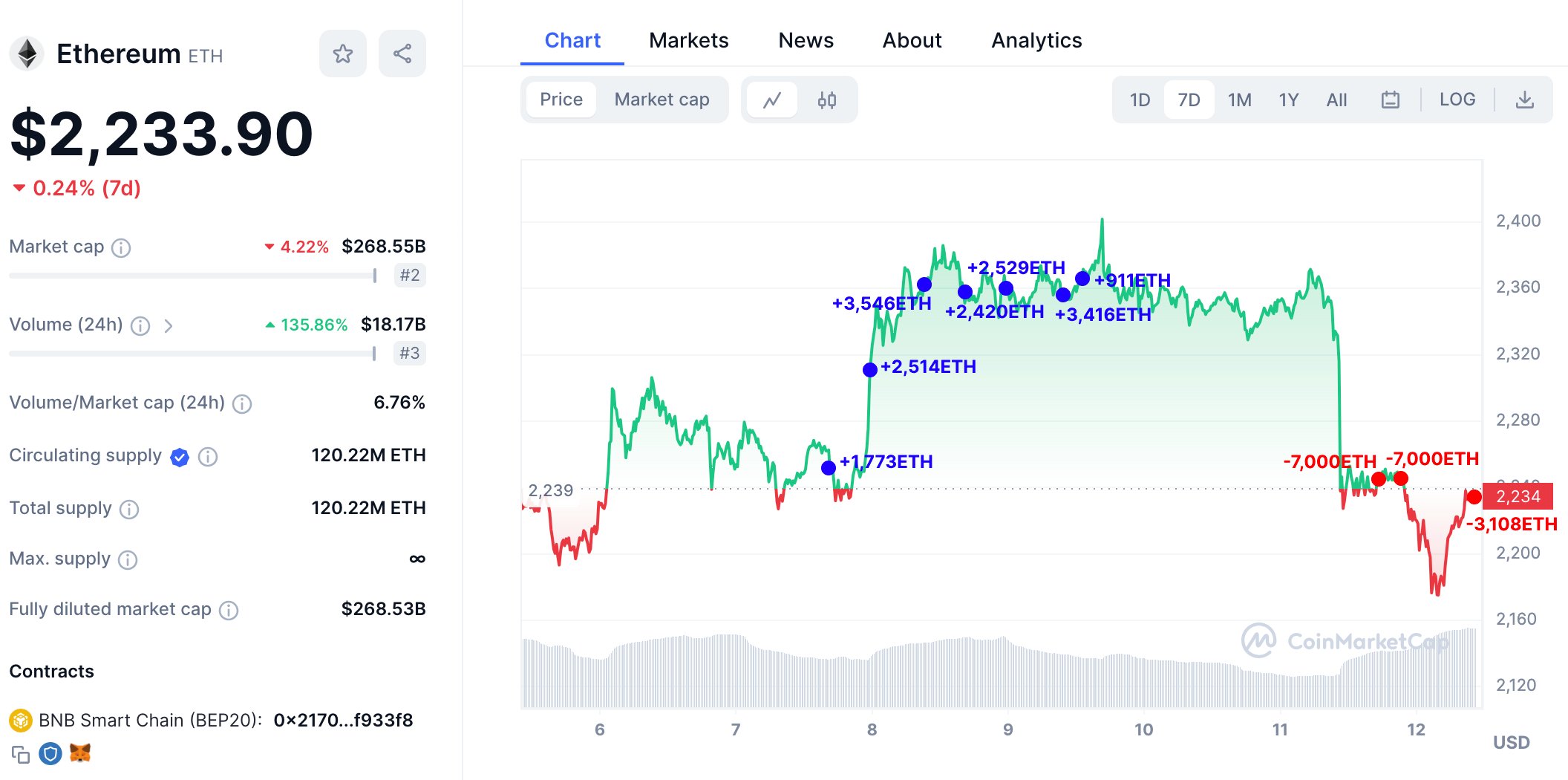
Task: Open the calendar date range picker
Action: point(1390,100)
